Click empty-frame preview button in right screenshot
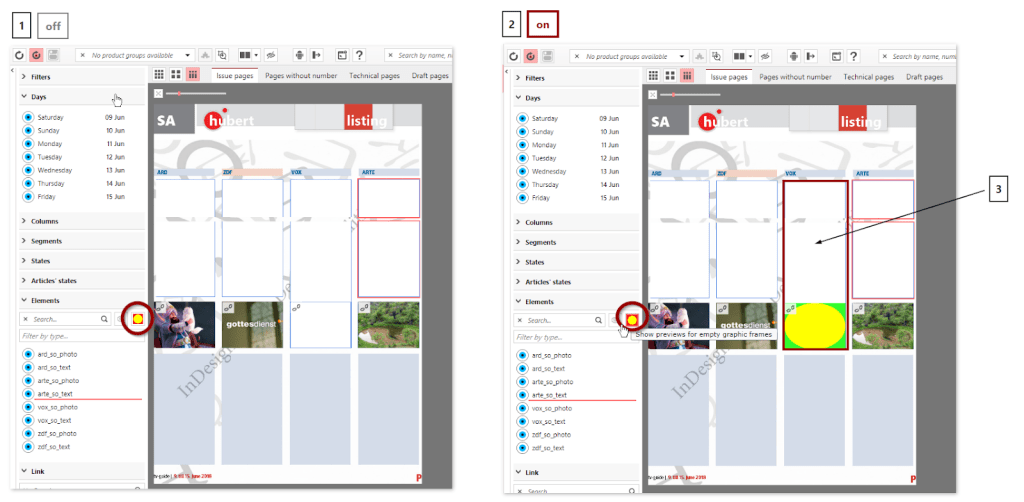The width and height of the screenshot is (1024, 502). (632, 320)
